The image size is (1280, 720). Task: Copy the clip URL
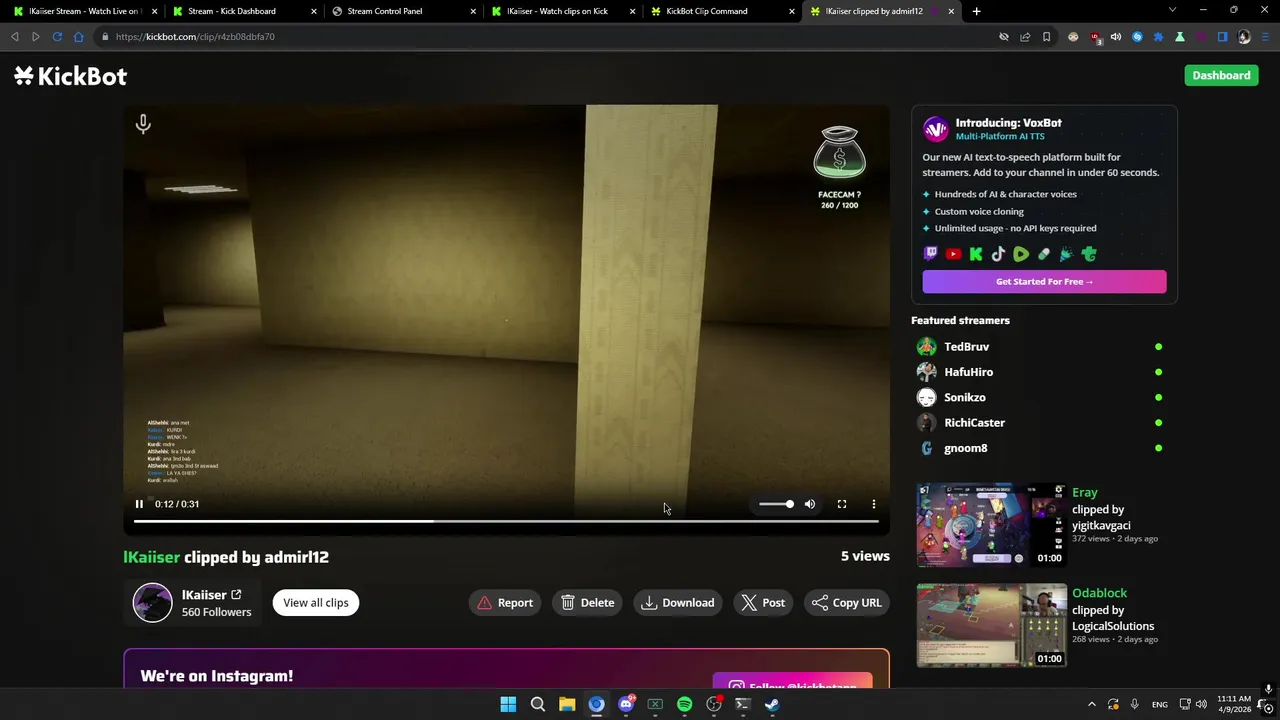847,602
